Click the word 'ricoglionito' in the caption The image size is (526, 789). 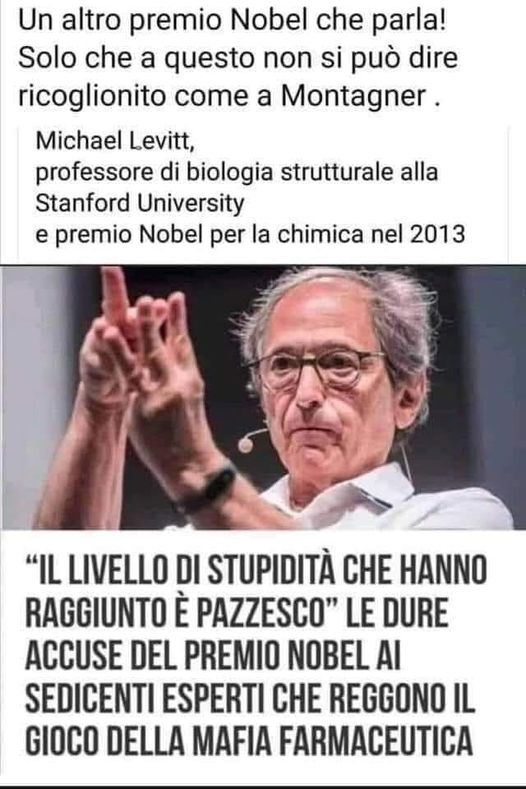click(x=92, y=96)
